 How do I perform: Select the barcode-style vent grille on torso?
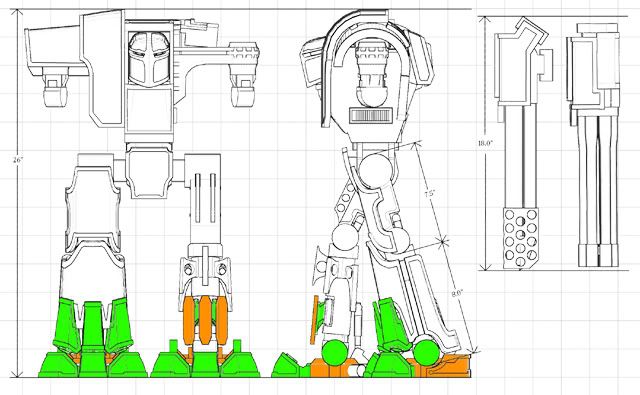point(371,115)
